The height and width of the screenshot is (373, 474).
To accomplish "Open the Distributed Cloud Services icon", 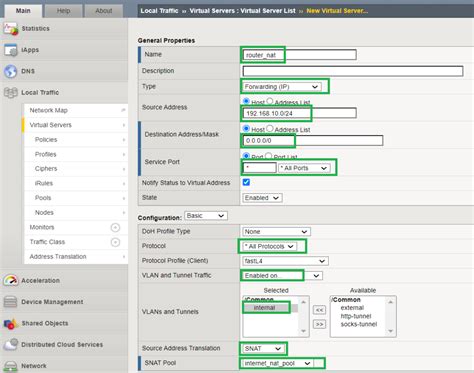I will tap(11, 344).
